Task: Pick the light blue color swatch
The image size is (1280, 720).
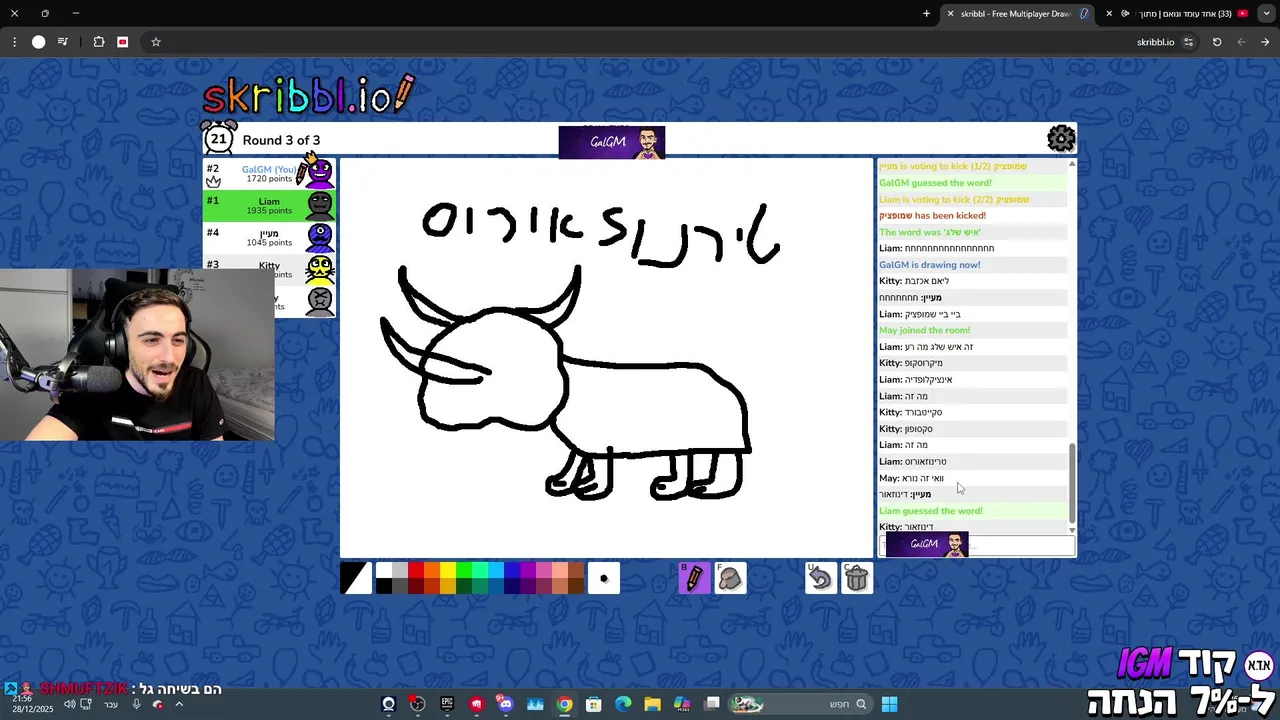Action: pyautogui.click(x=496, y=570)
